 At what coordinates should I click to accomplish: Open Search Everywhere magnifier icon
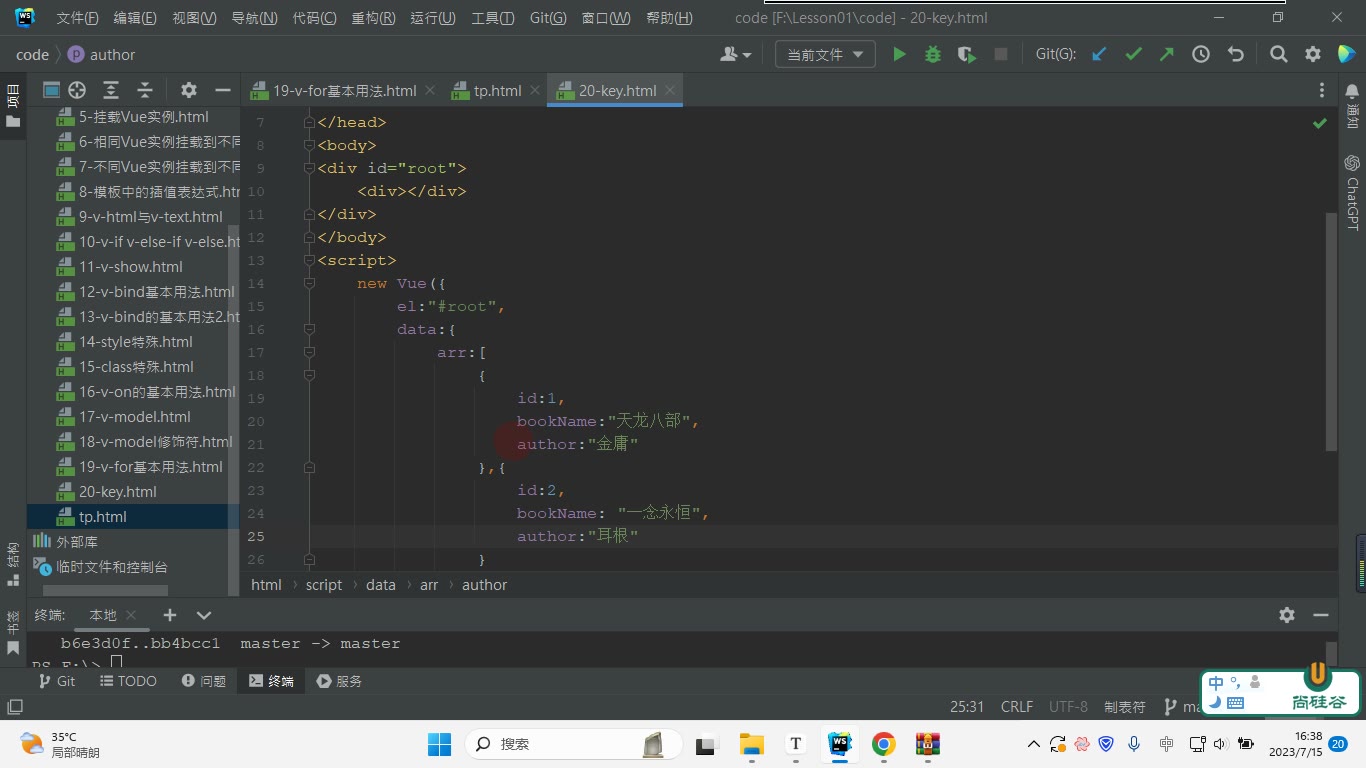click(x=1278, y=55)
